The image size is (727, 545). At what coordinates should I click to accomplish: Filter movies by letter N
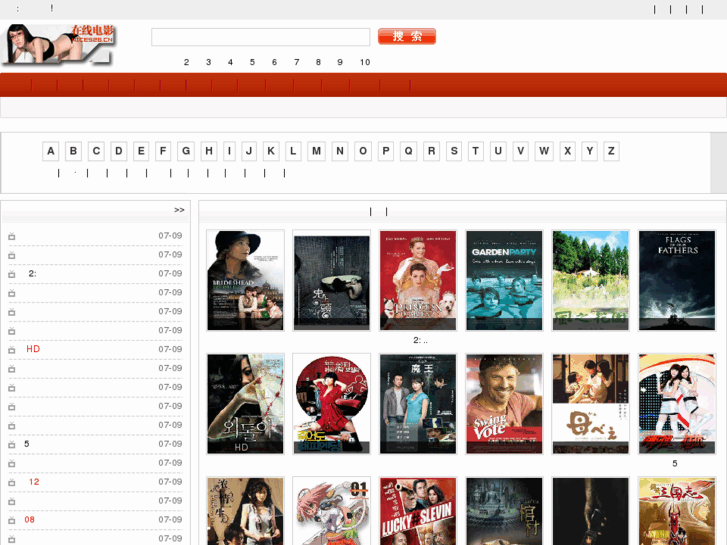click(x=340, y=151)
